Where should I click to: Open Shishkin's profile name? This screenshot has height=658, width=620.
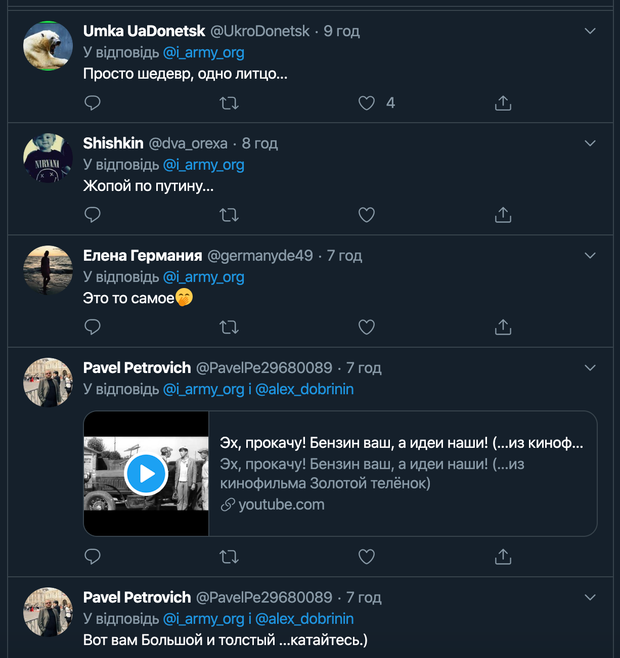click(112, 143)
